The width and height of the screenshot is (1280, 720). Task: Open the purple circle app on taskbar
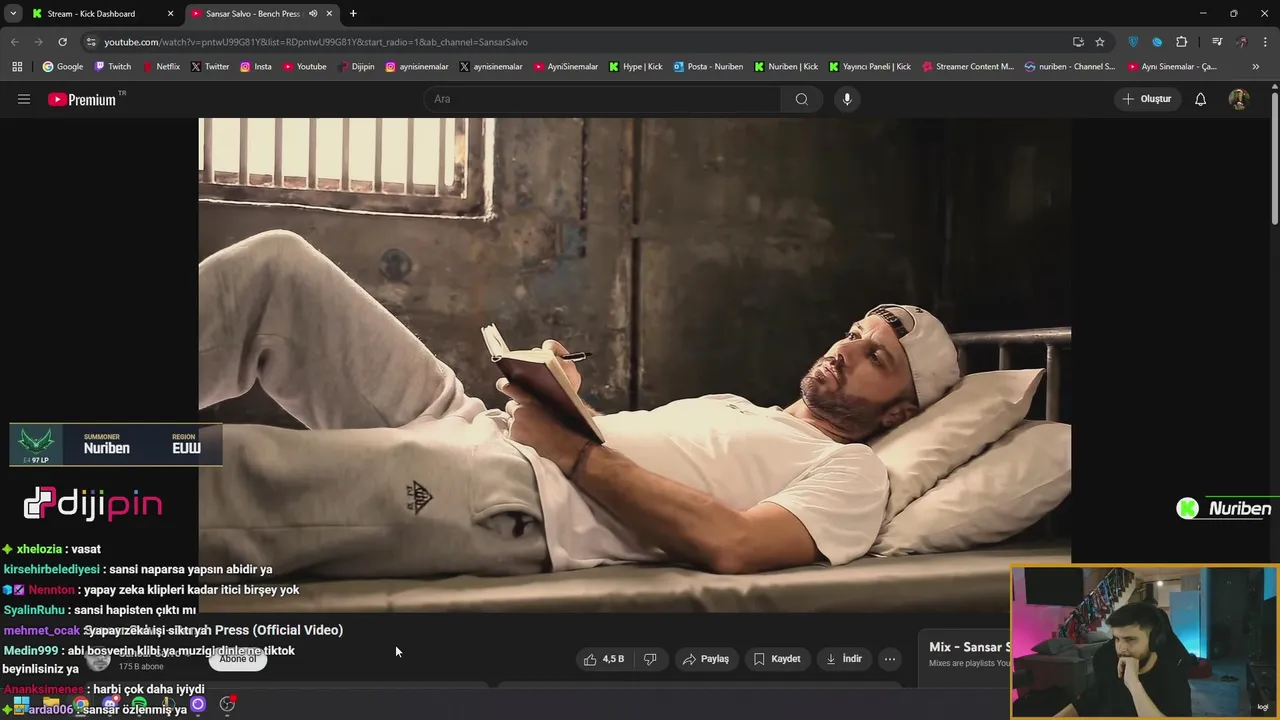[x=198, y=705]
